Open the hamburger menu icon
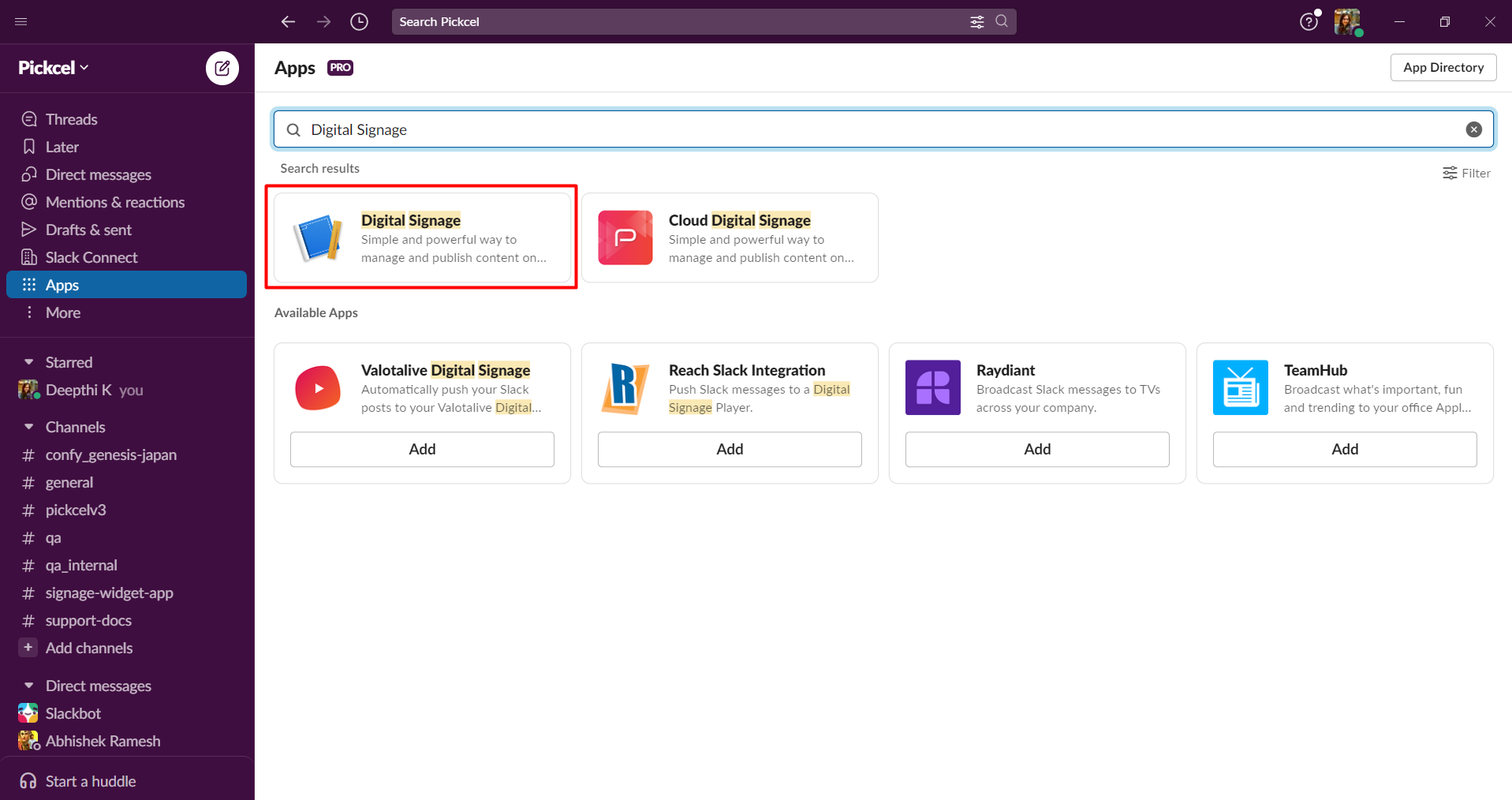The height and width of the screenshot is (800, 1512). coord(21,21)
